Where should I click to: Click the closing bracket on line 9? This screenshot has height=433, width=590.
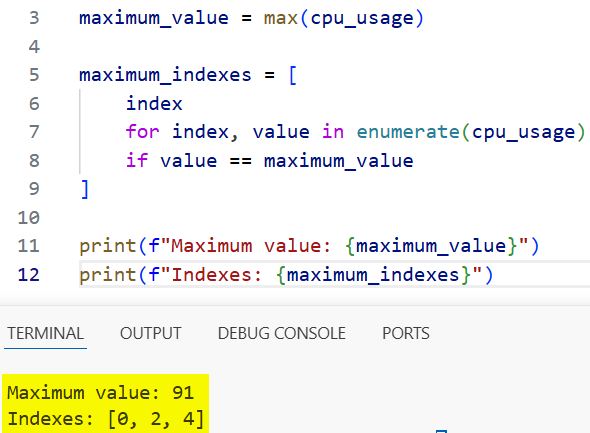coord(85,189)
